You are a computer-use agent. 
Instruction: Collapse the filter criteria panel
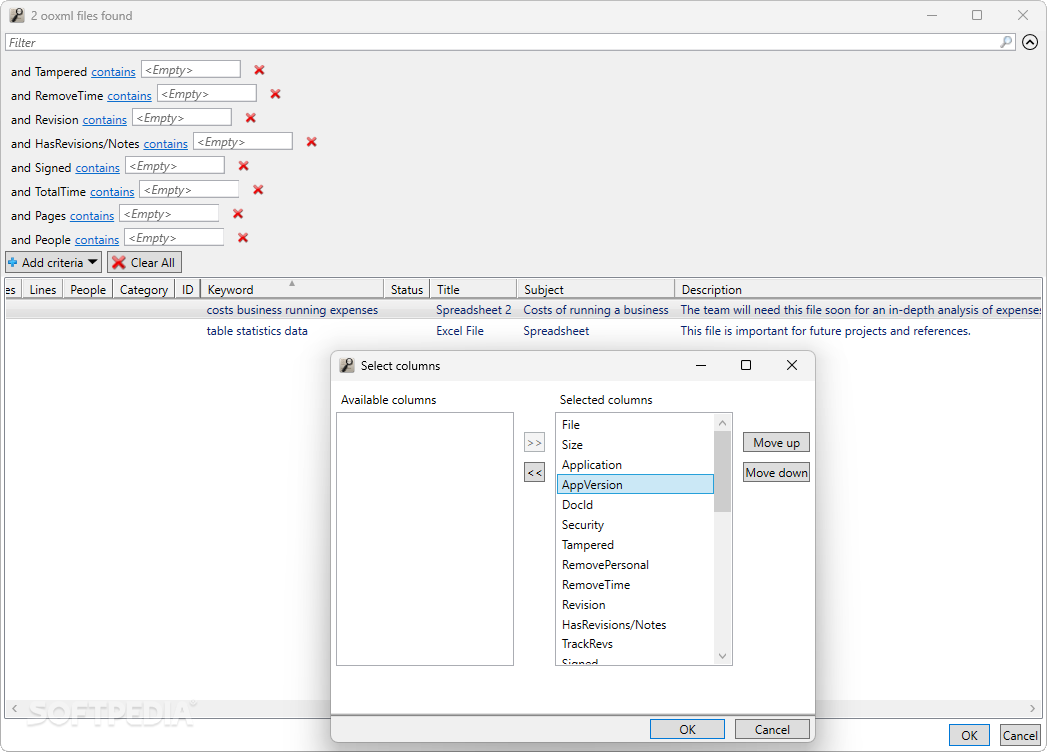1030,42
